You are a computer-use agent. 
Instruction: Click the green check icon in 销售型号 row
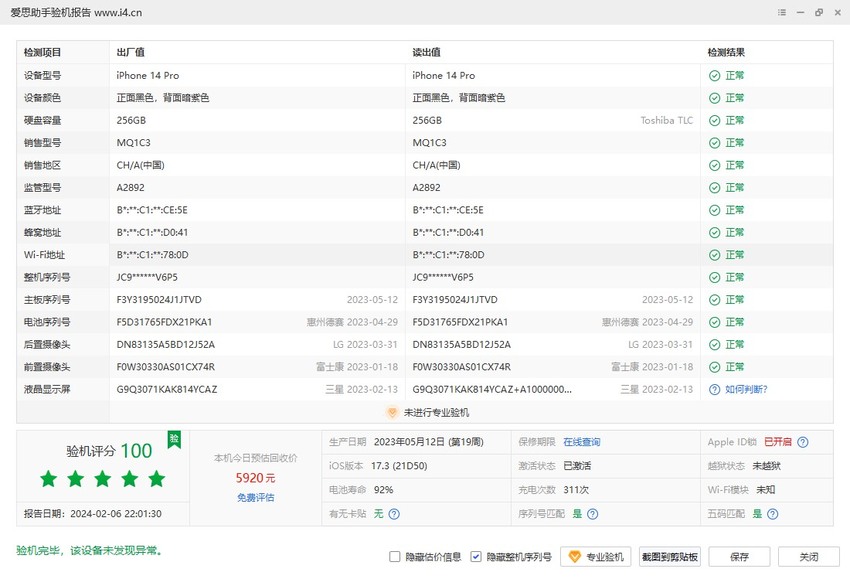pos(714,143)
